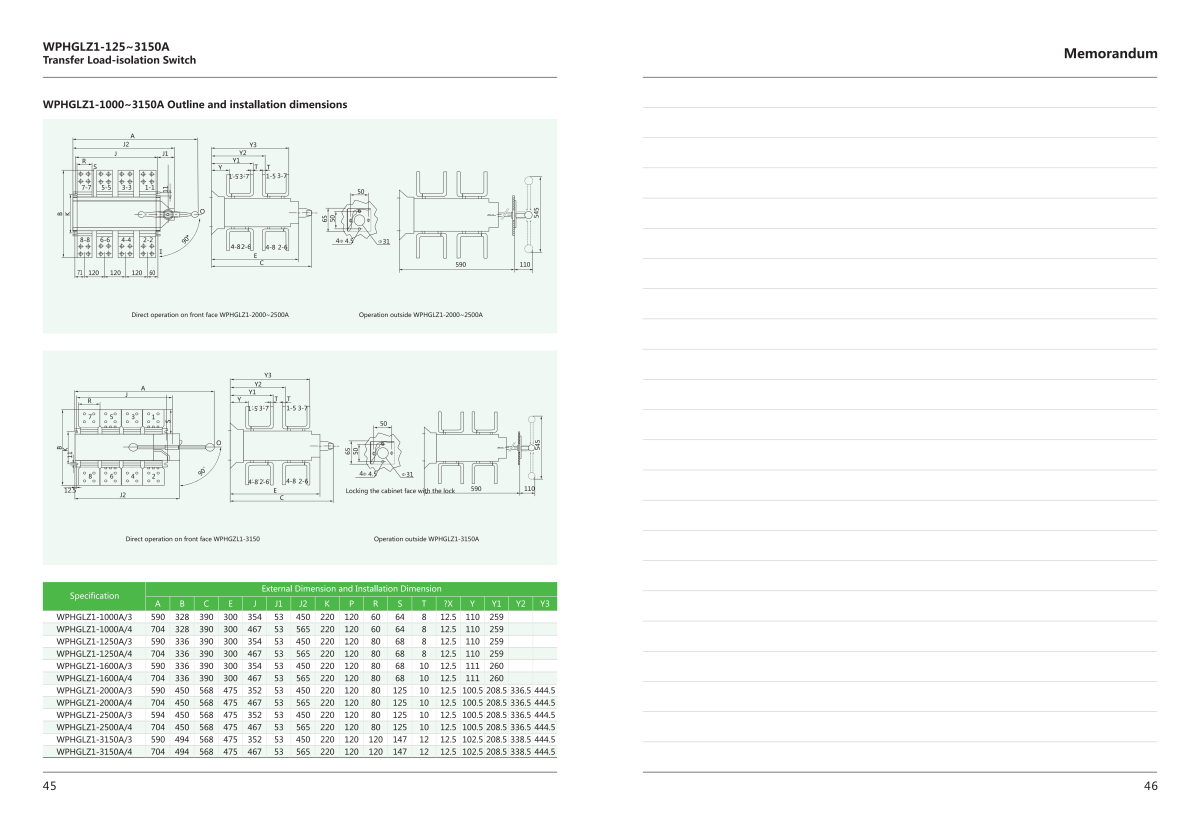Screen dimensions: 1200x815
Task: Click the 'Locking the cabinet face with the lock' note
Action: pyautogui.click(x=400, y=491)
